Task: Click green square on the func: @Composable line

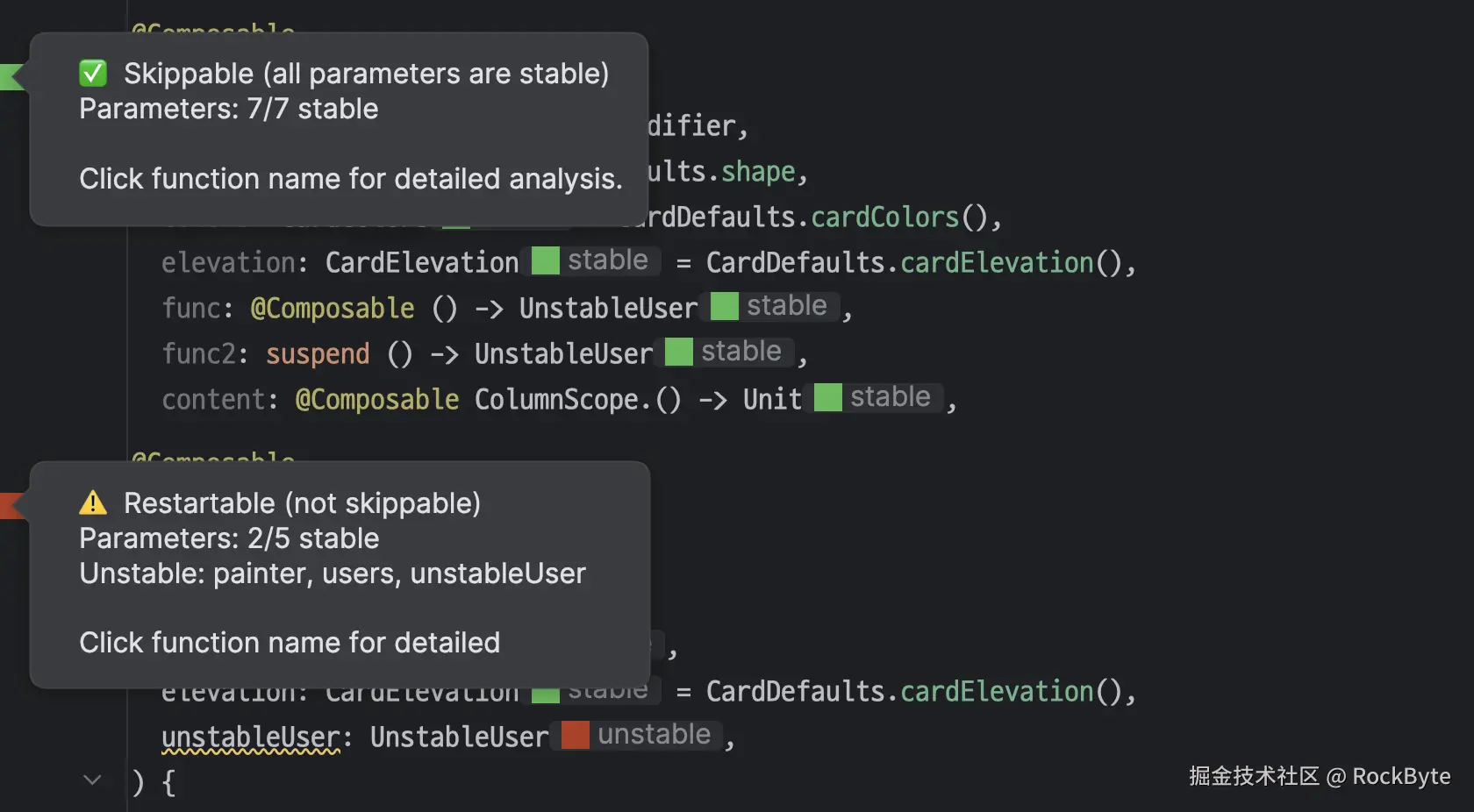Action: point(725,306)
